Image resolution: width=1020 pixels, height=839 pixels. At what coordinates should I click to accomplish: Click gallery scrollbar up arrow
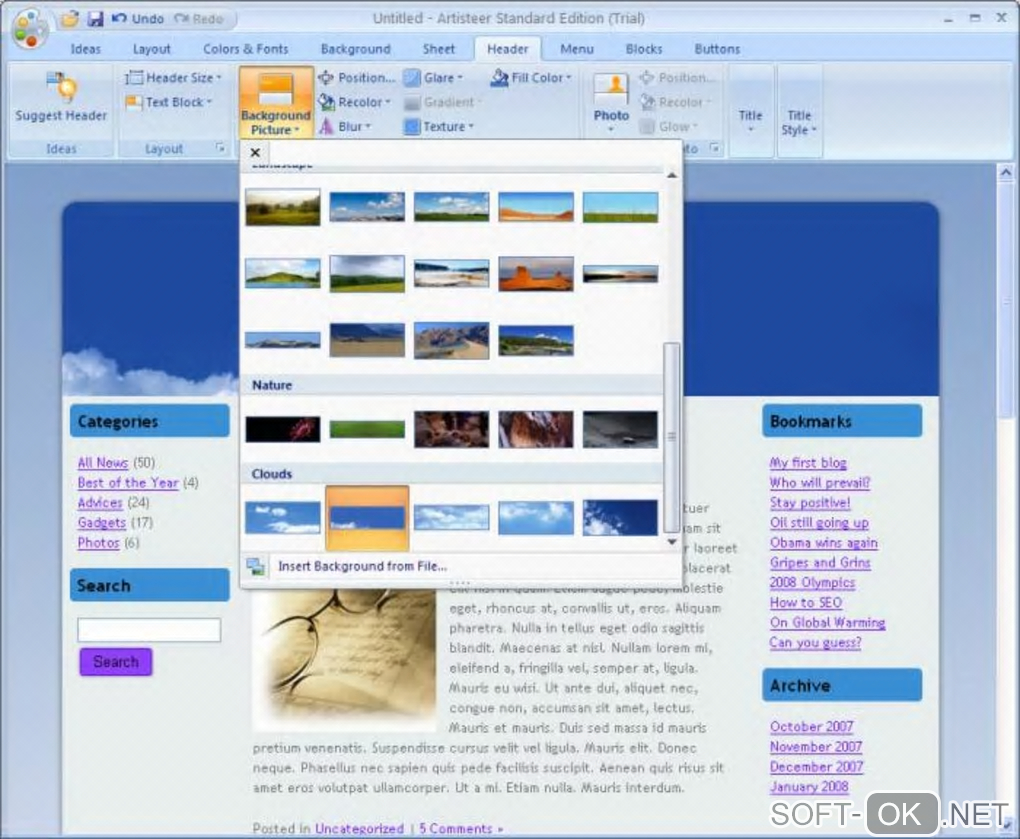[x=672, y=175]
